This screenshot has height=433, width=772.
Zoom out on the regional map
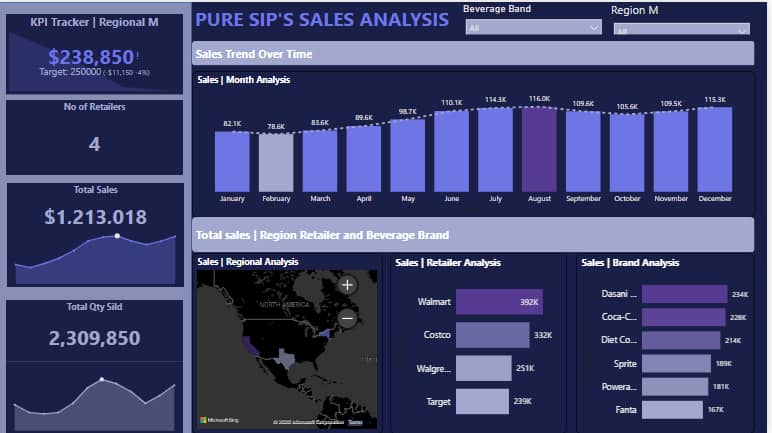click(x=347, y=319)
